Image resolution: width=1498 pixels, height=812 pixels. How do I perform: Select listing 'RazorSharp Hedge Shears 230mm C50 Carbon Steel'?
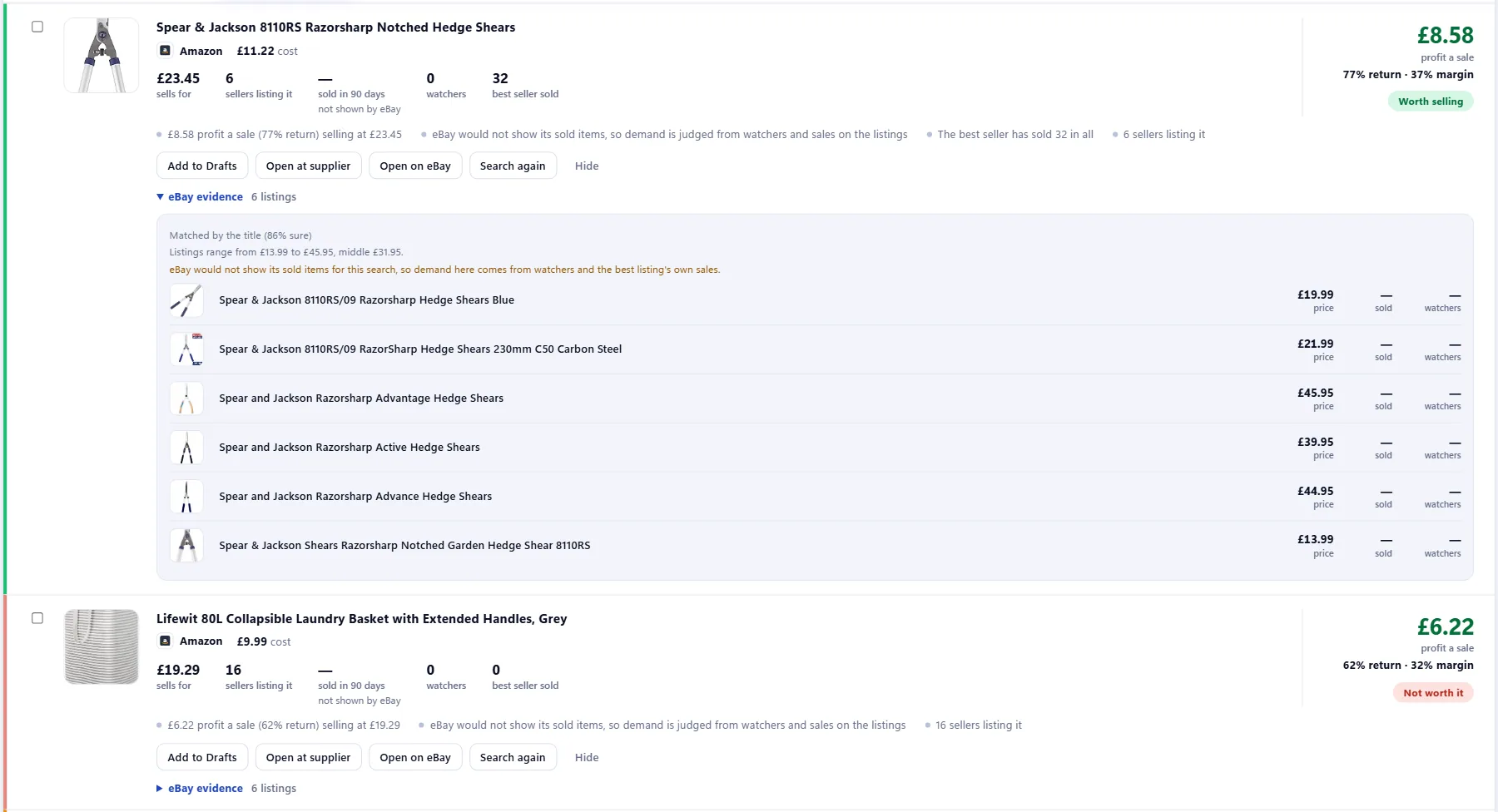point(420,349)
